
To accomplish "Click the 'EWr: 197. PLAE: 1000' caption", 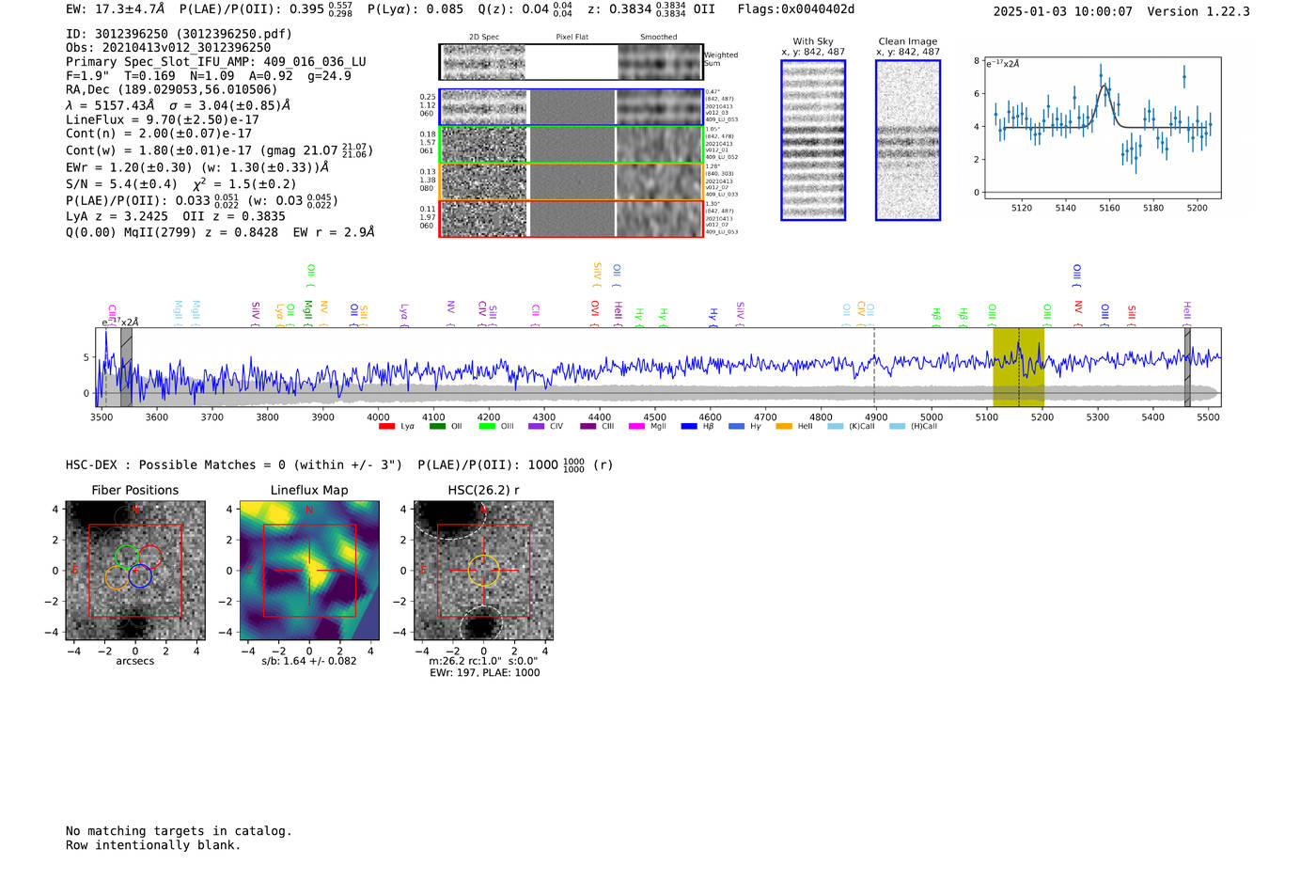I will [x=485, y=673].
